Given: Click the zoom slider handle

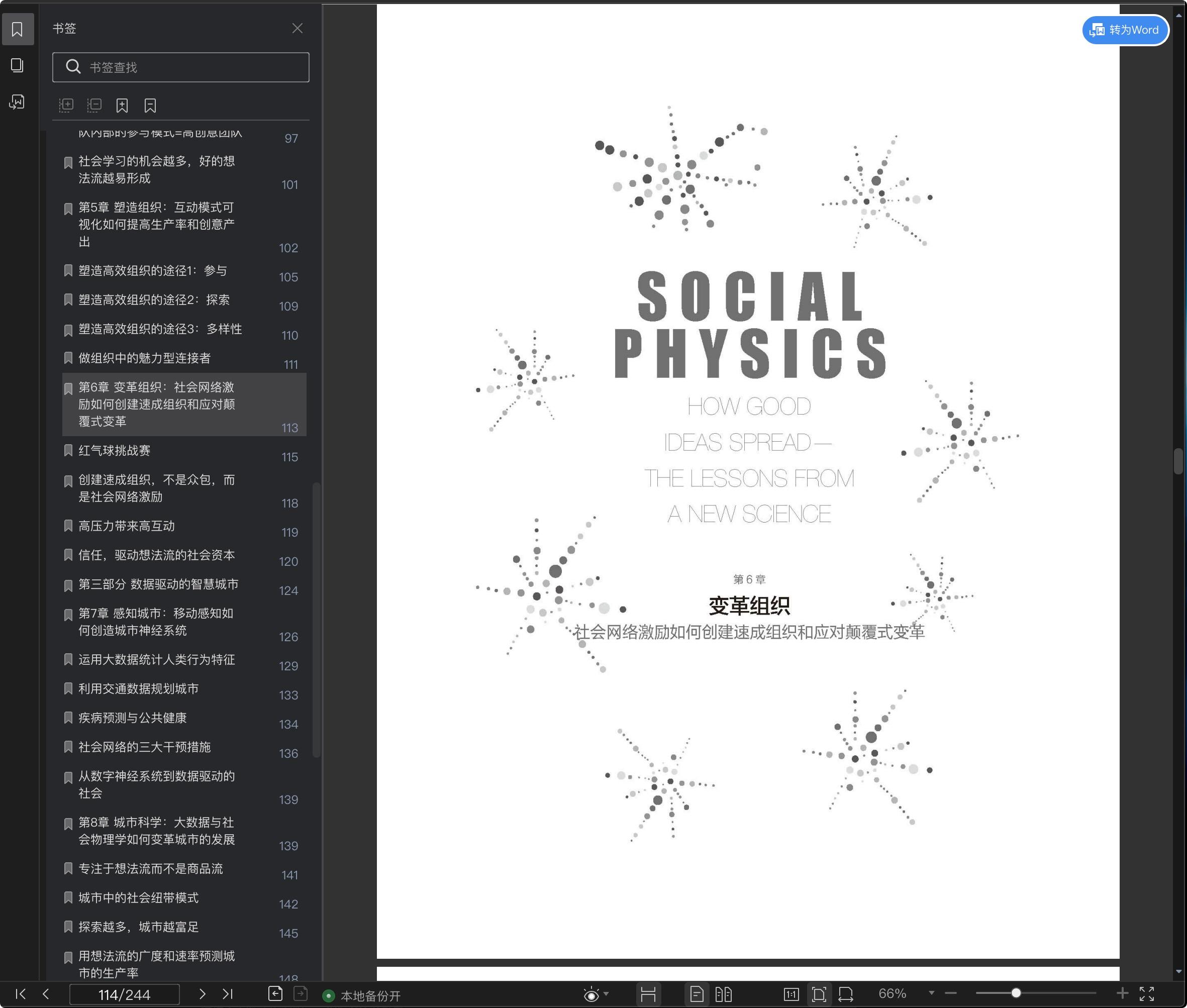Looking at the screenshot, I should pyautogui.click(x=1016, y=993).
